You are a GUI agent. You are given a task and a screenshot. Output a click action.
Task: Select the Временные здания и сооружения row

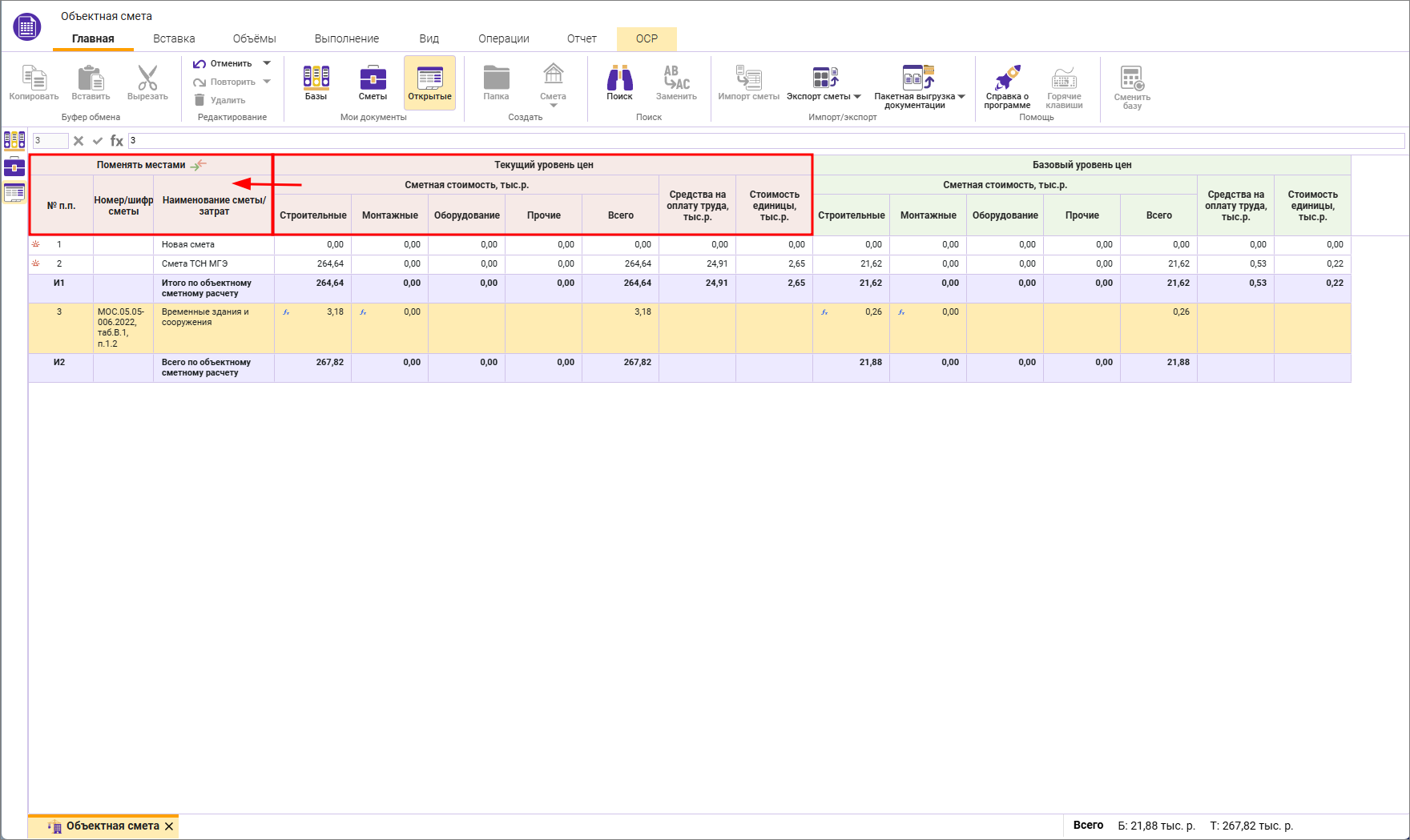(205, 317)
